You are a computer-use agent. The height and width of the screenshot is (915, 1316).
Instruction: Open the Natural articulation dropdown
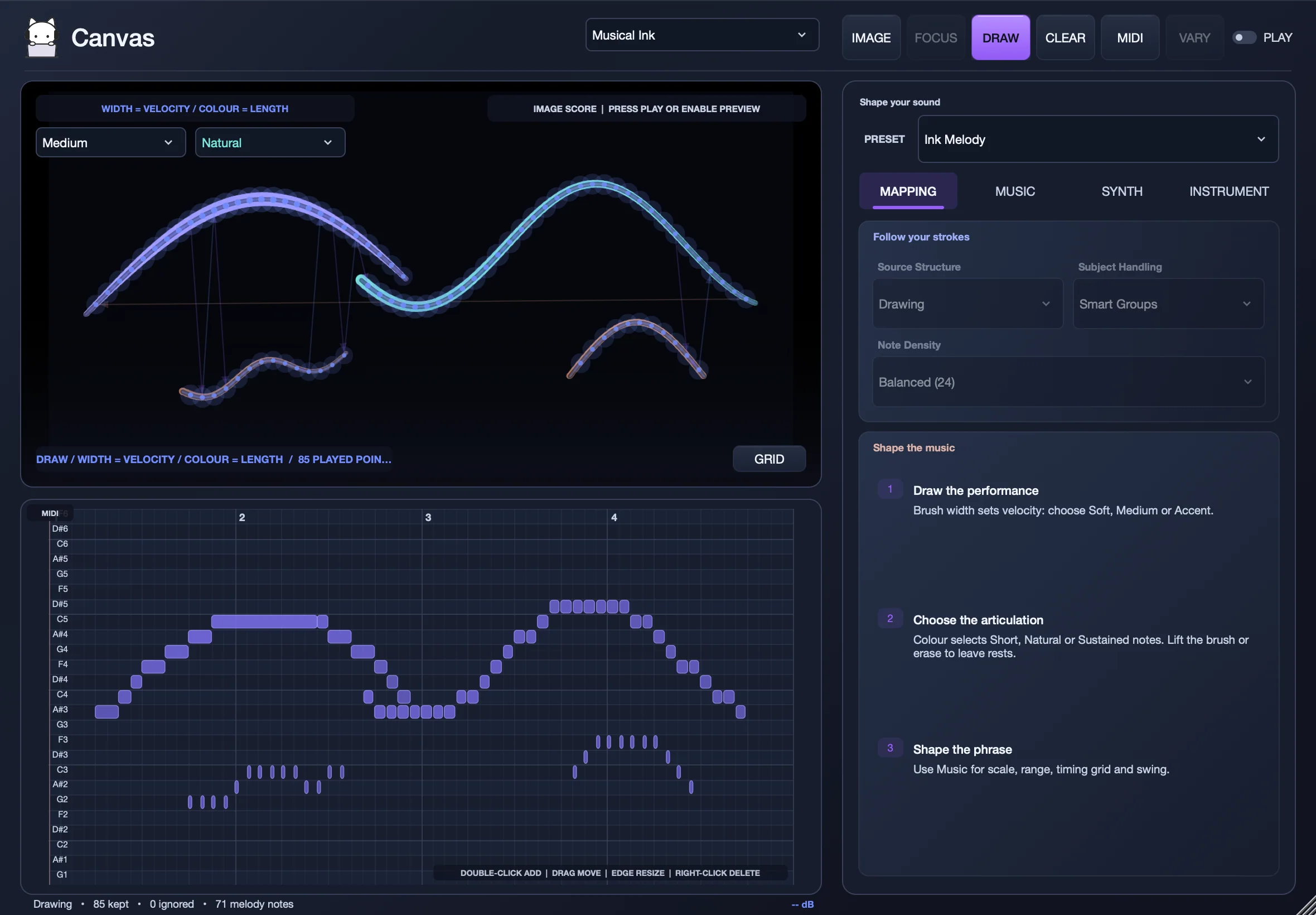(270, 142)
